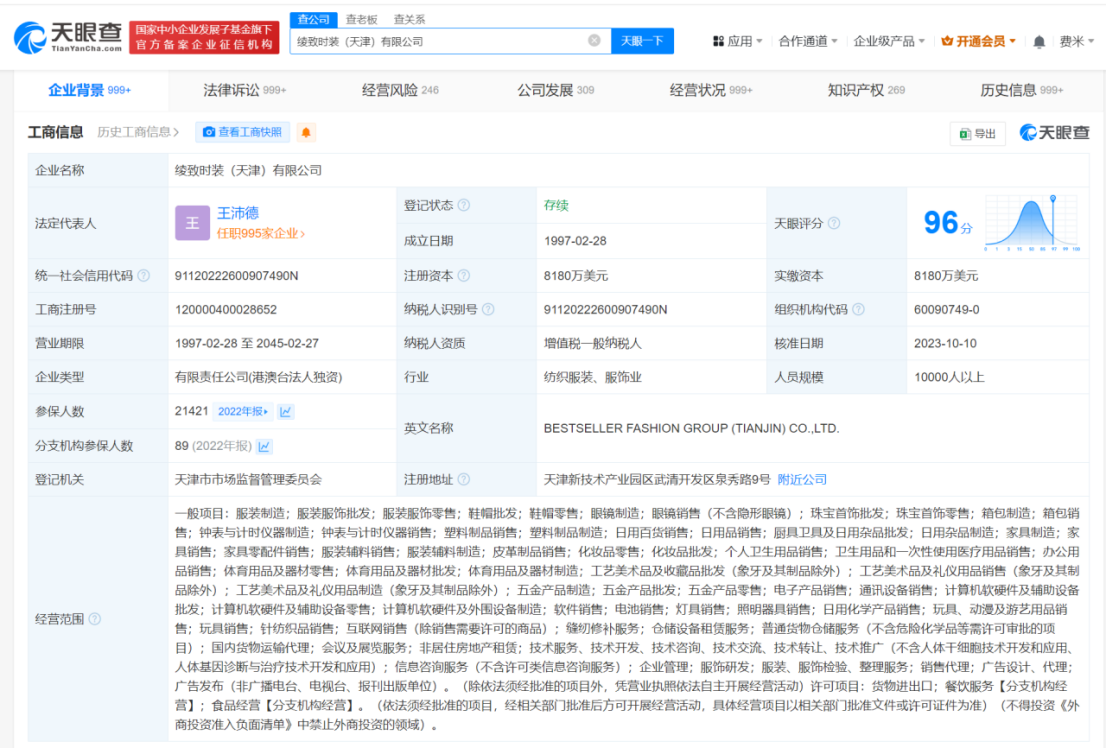This screenshot has width=1106, height=748.
Task: Open the 附近公司 link
Action: point(802,480)
